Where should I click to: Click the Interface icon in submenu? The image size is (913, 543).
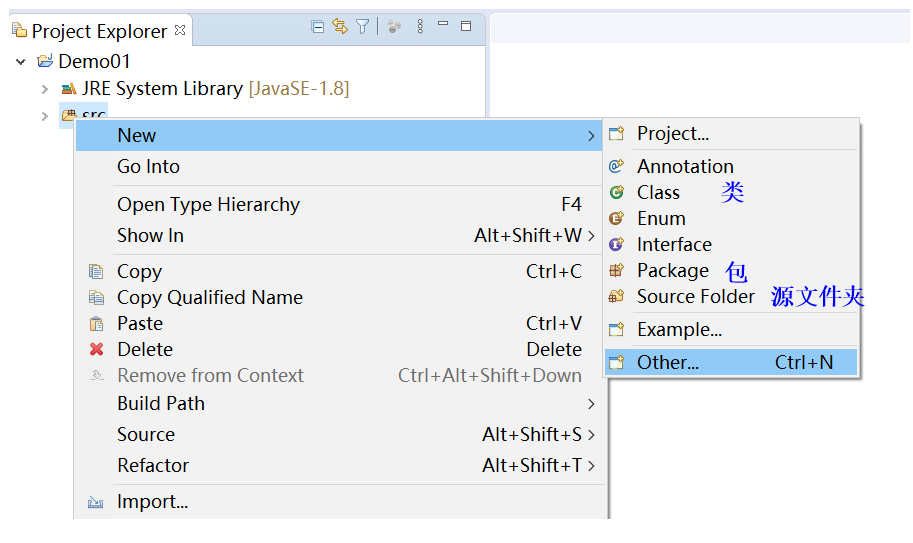click(617, 244)
